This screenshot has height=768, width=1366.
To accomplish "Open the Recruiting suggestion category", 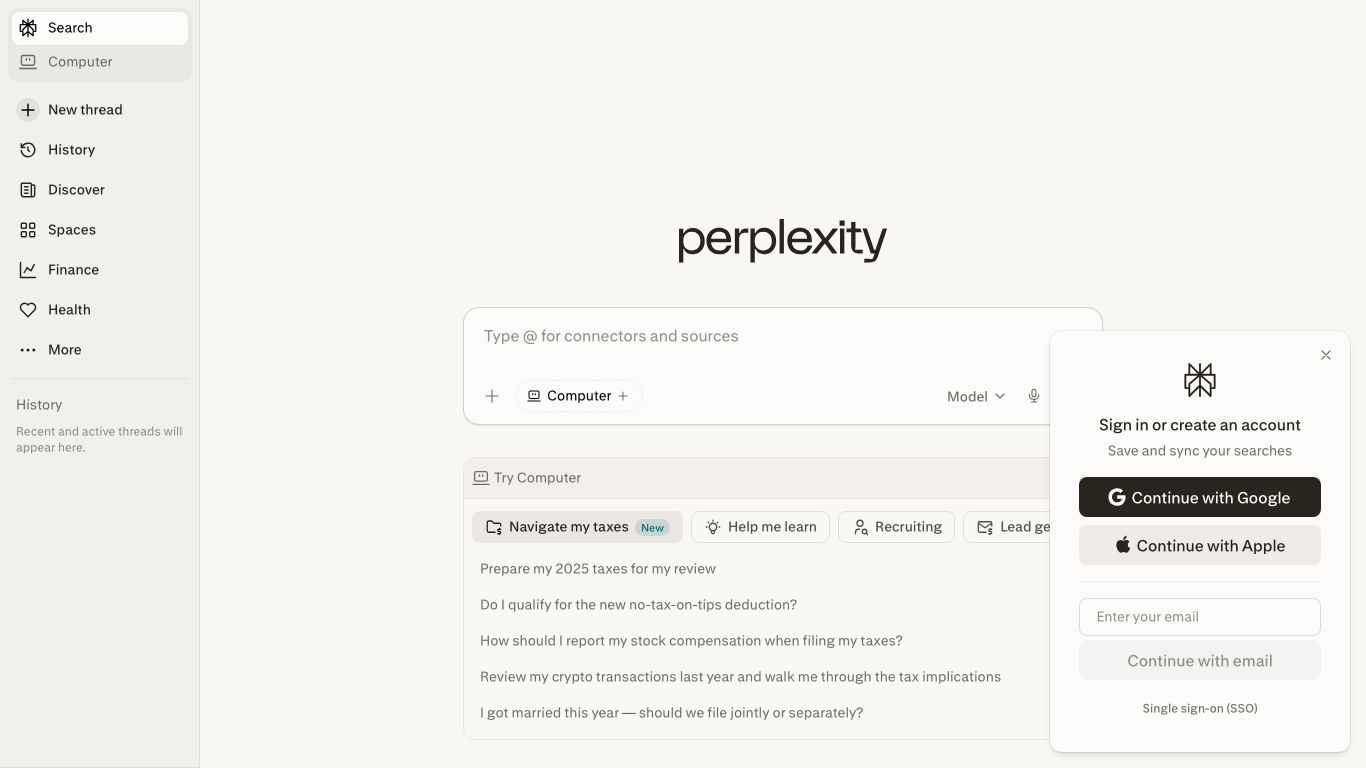I will [x=896, y=526].
